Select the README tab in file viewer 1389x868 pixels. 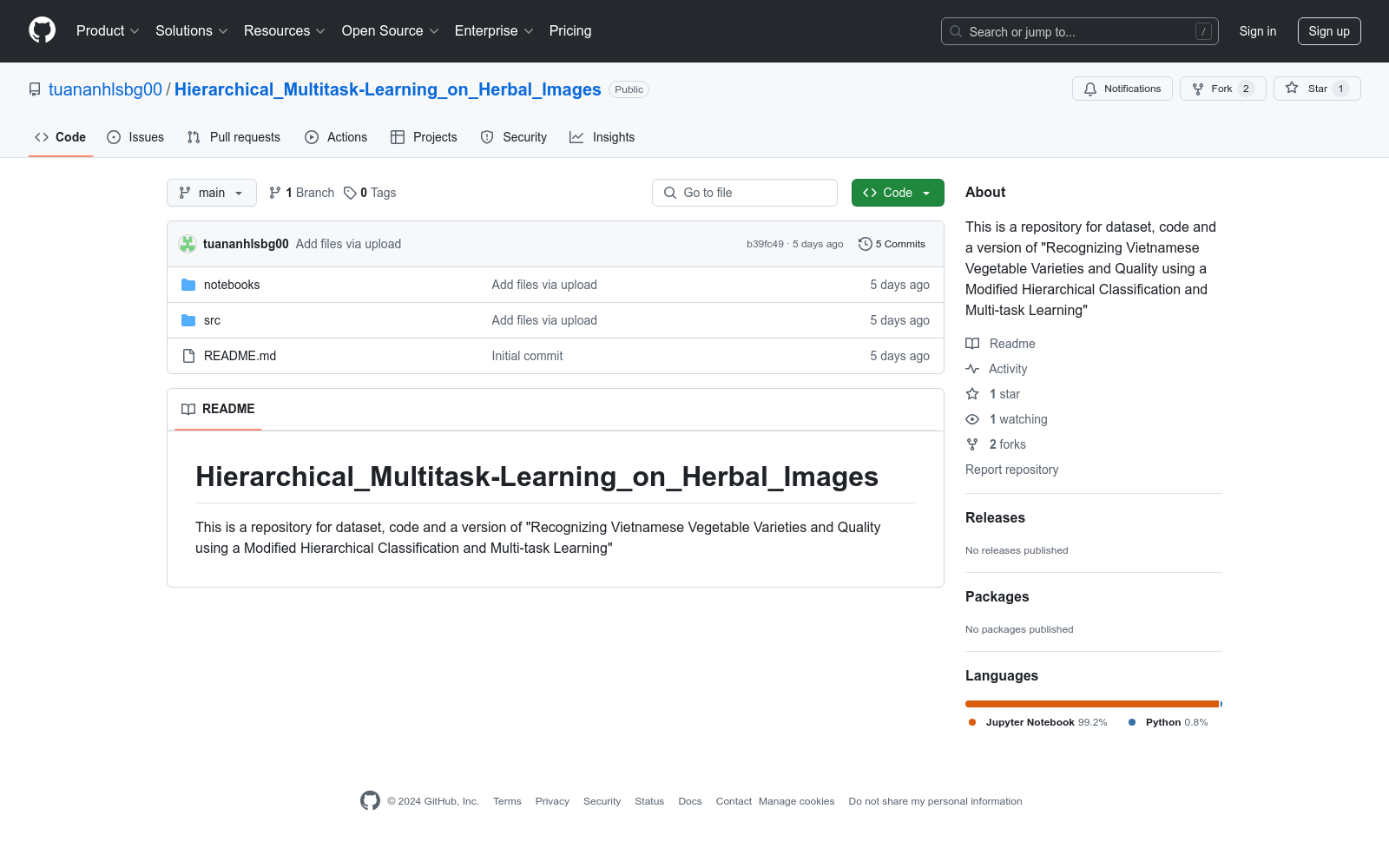pos(218,409)
